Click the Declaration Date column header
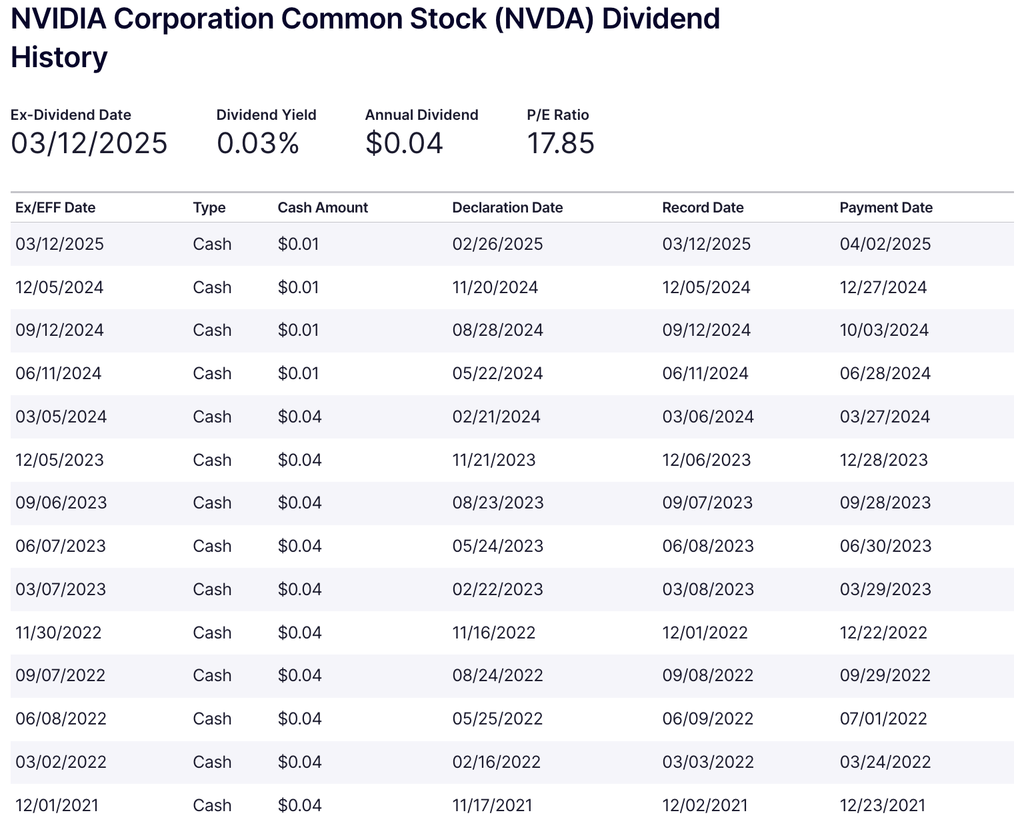 click(x=507, y=208)
